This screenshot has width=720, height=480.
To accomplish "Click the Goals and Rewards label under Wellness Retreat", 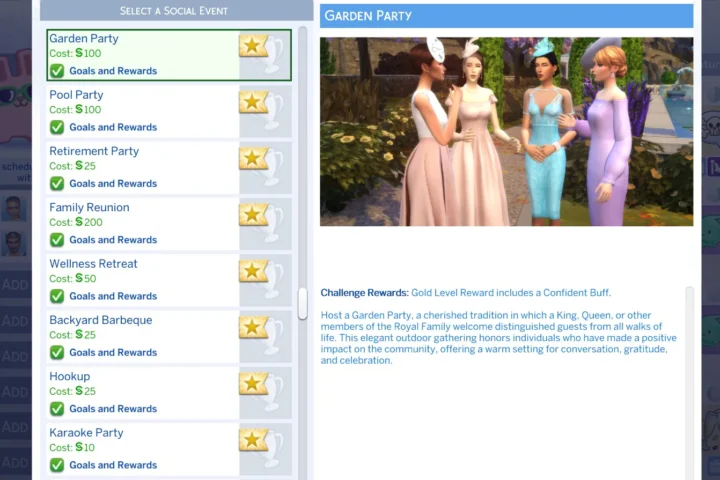I will tap(113, 296).
